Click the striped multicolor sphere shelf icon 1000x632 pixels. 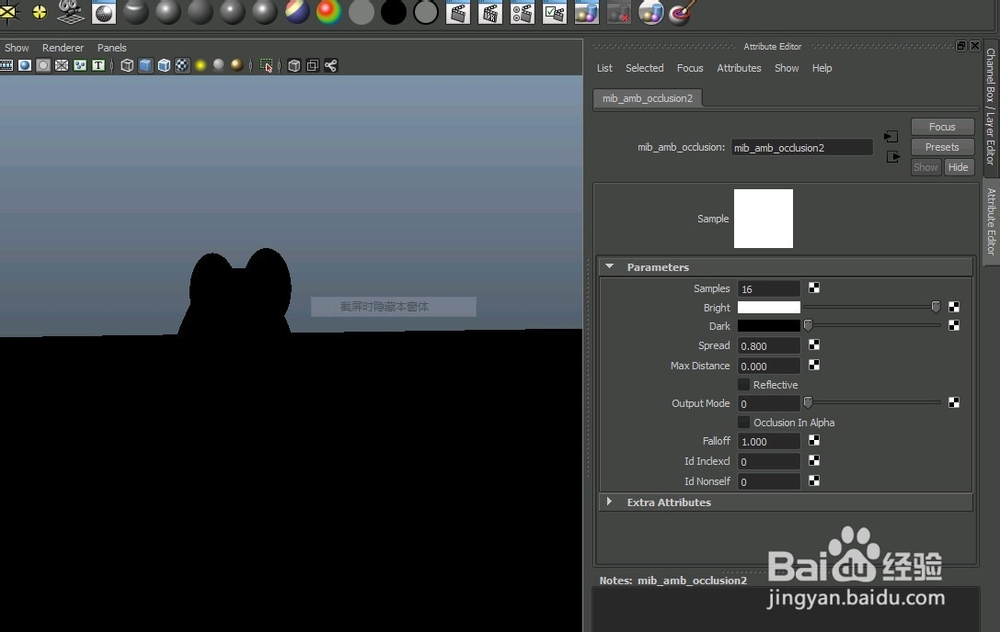(297, 12)
